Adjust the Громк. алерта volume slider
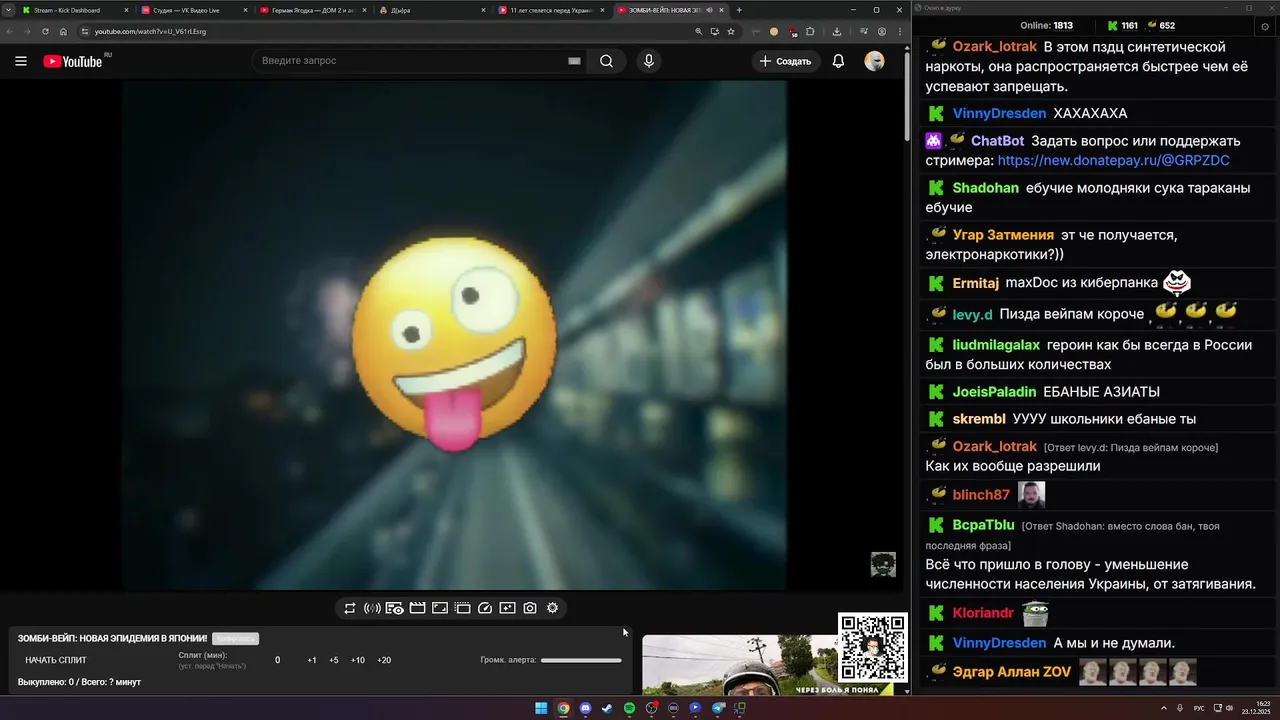Image resolution: width=1280 pixels, height=720 pixels. (x=581, y=660)
